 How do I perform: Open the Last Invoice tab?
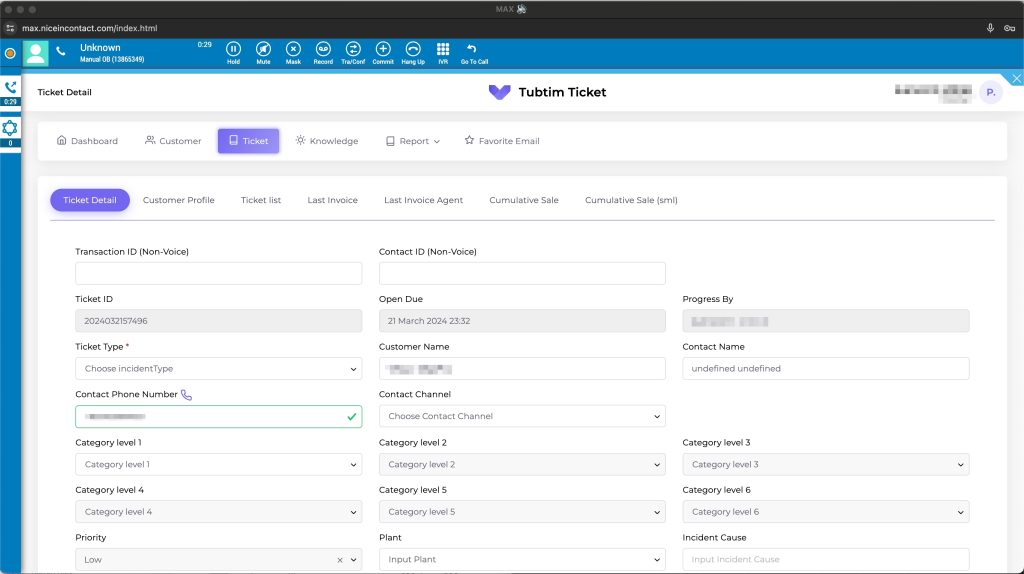[332, 200]
